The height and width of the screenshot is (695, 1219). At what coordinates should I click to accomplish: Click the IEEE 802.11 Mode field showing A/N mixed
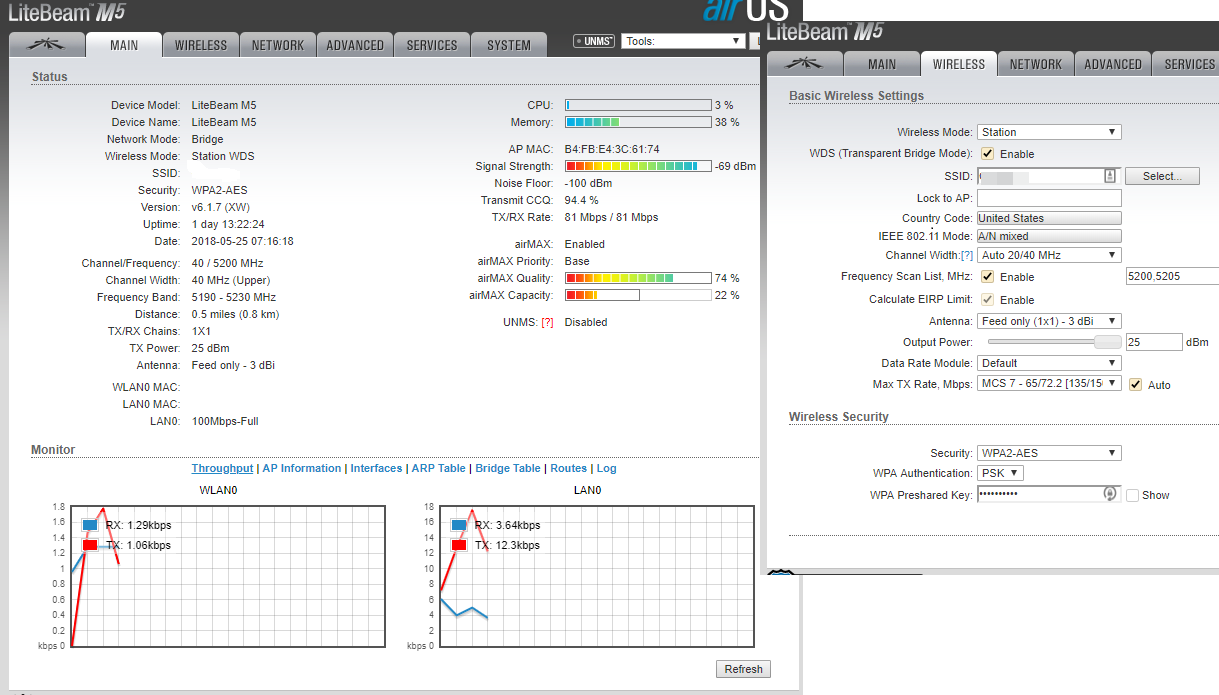(x=1049, y=236)
